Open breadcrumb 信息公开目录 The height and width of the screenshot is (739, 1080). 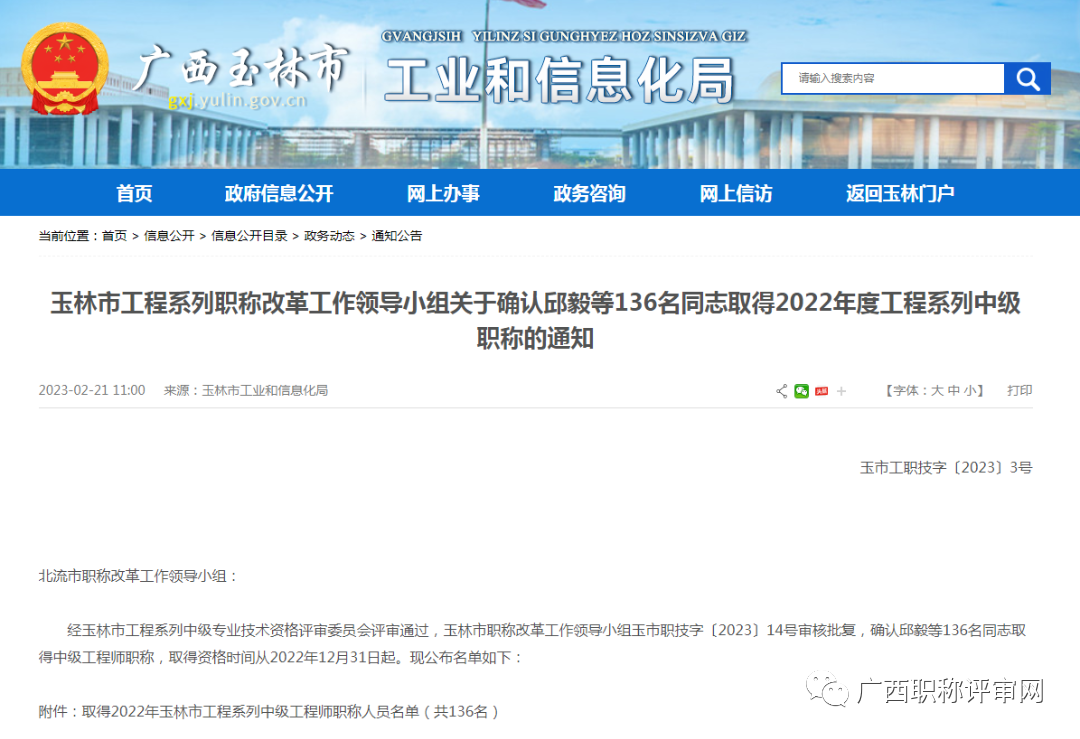[249, 236]
